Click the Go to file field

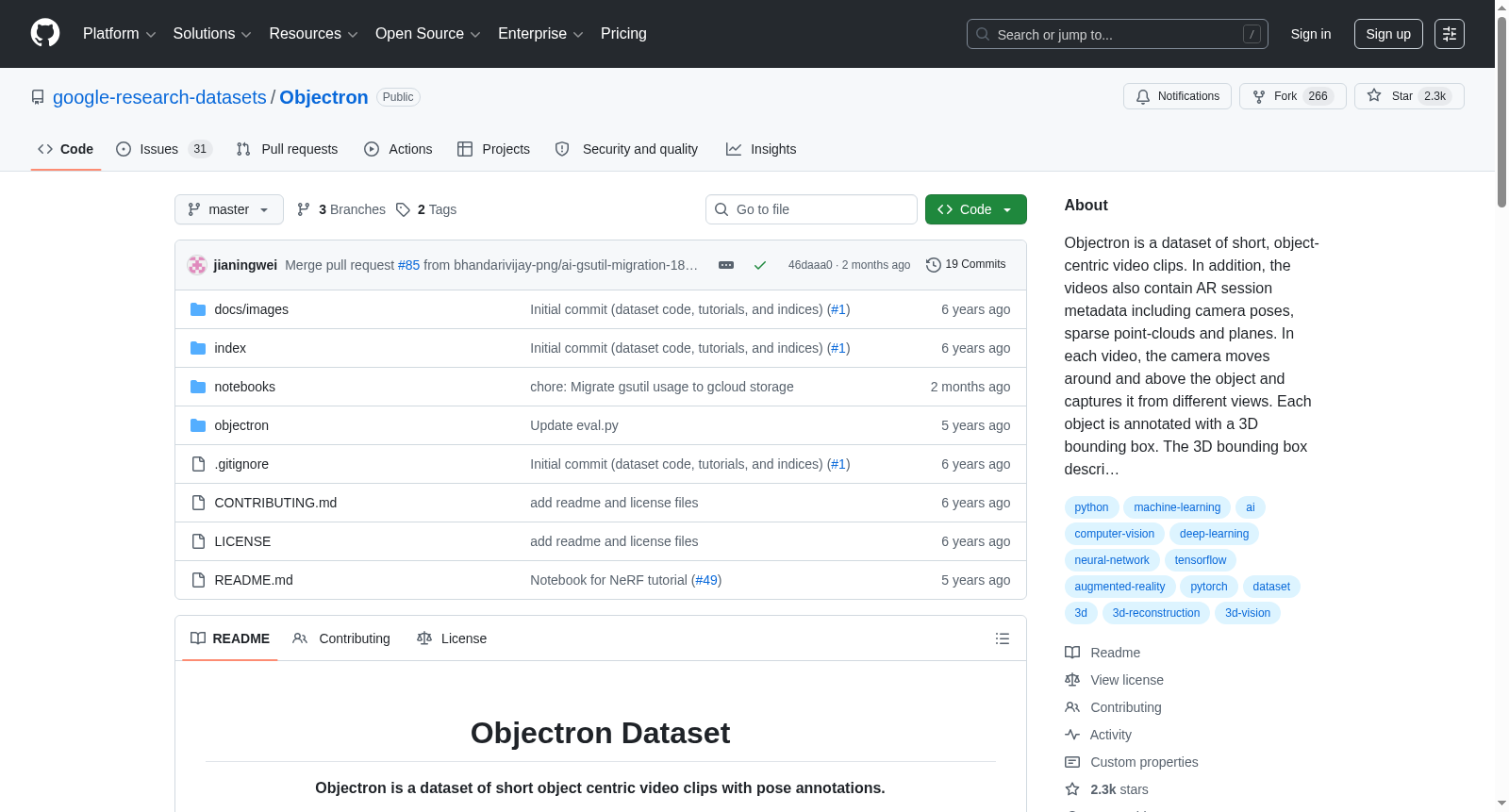click(811, 209)
